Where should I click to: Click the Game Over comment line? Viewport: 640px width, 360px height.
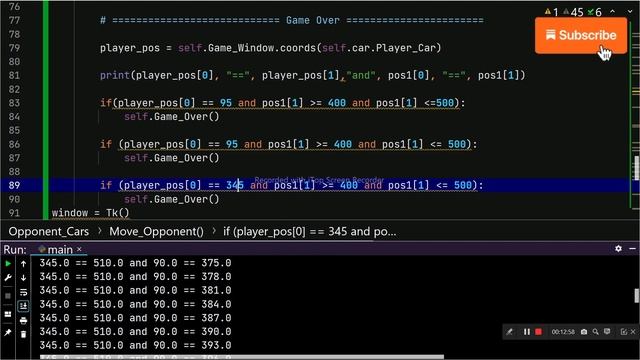(292, 20)
